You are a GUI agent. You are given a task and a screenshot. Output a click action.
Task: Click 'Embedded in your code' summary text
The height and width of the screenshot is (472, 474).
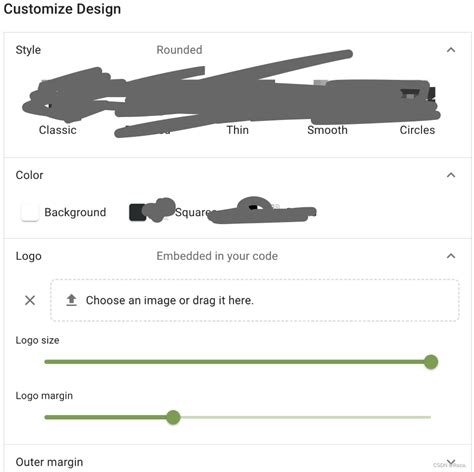[217, 256]
